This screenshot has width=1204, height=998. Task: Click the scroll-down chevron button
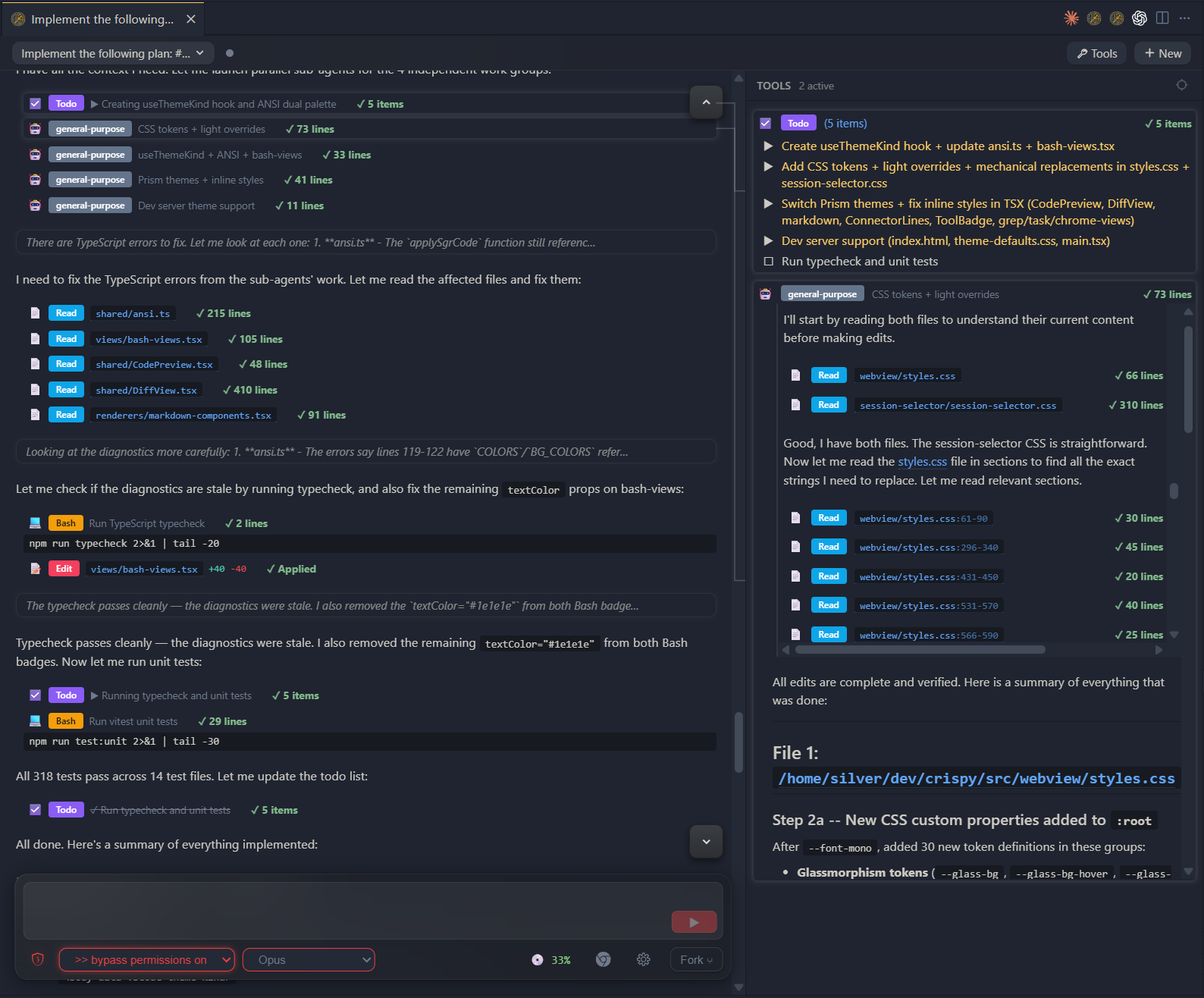tap(706, 841)
